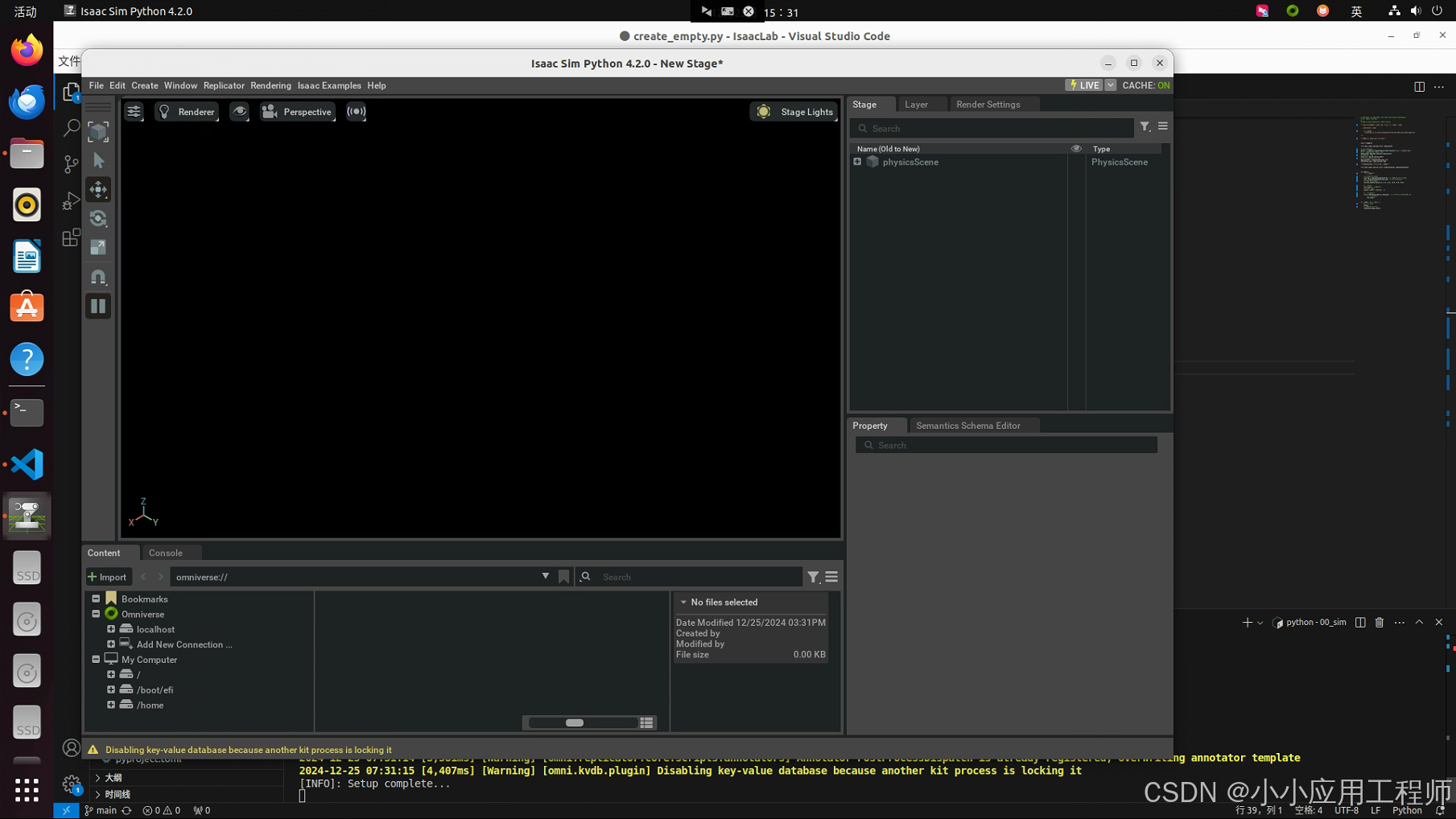Image resolution: width=1456 pixels, height=819 pixels.
Task: Select the arrow Select tool
Action: [x=98, y=161]
